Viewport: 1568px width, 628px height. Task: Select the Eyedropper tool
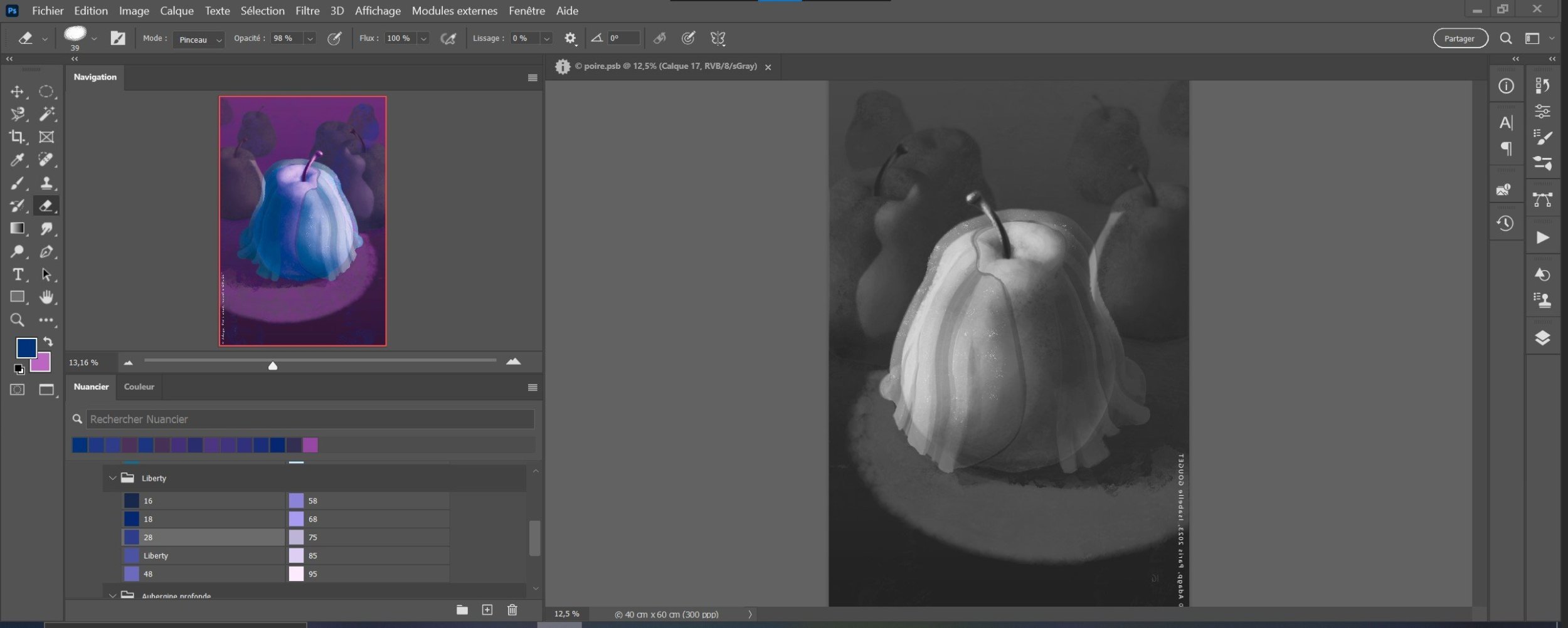tap(17, 160)
